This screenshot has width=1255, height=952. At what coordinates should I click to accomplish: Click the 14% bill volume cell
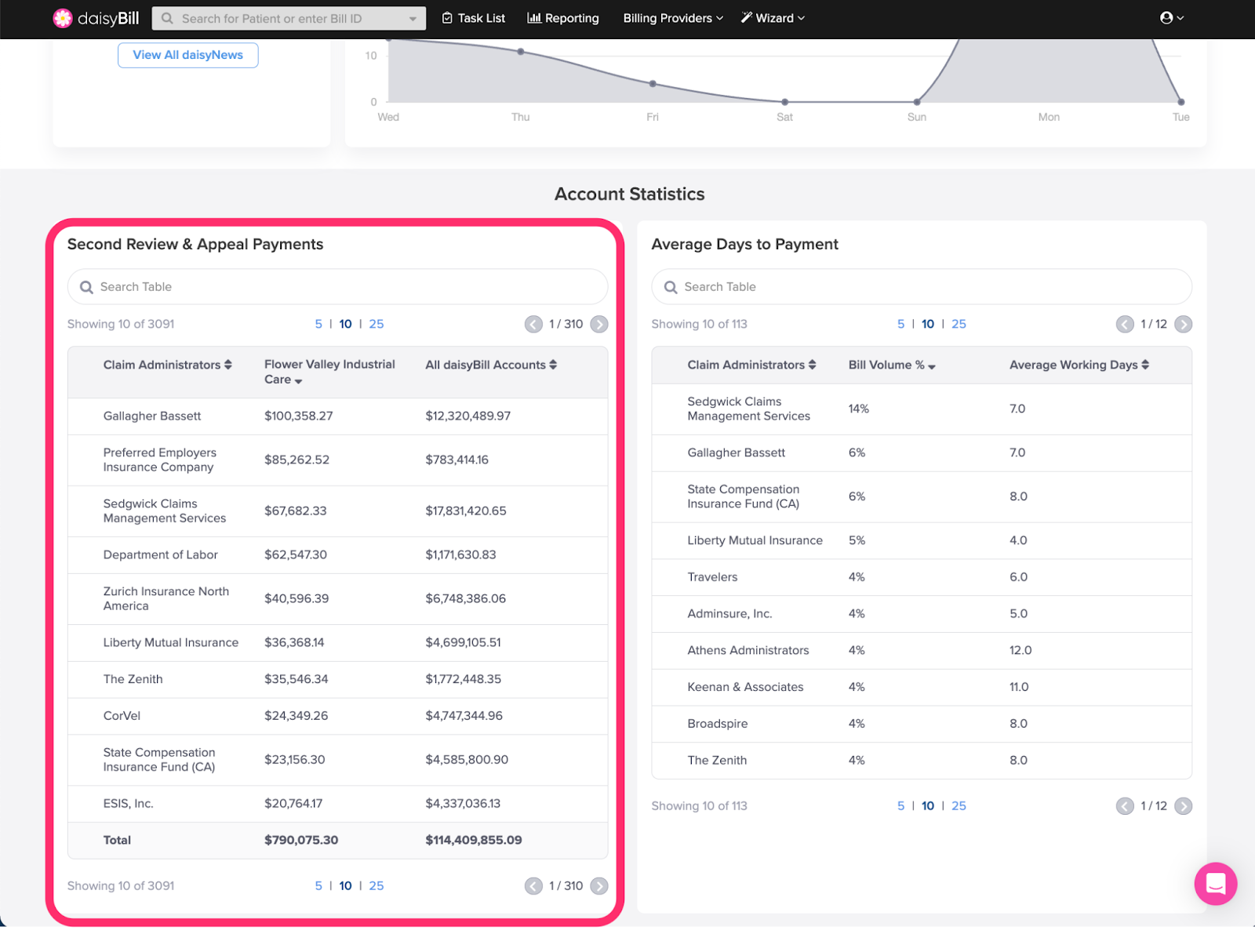point(859,409)
